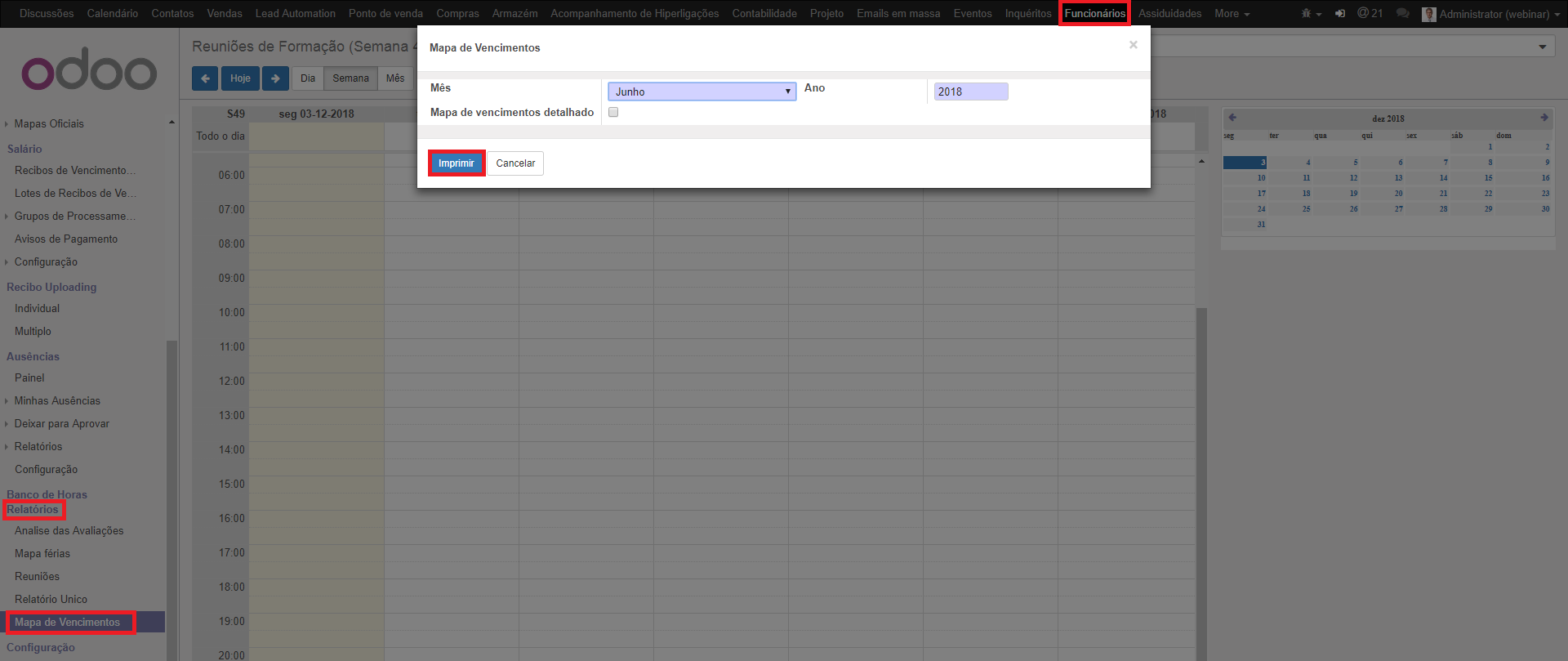
Task: Click the Imprimir button
Action: (x=456, y=163)
